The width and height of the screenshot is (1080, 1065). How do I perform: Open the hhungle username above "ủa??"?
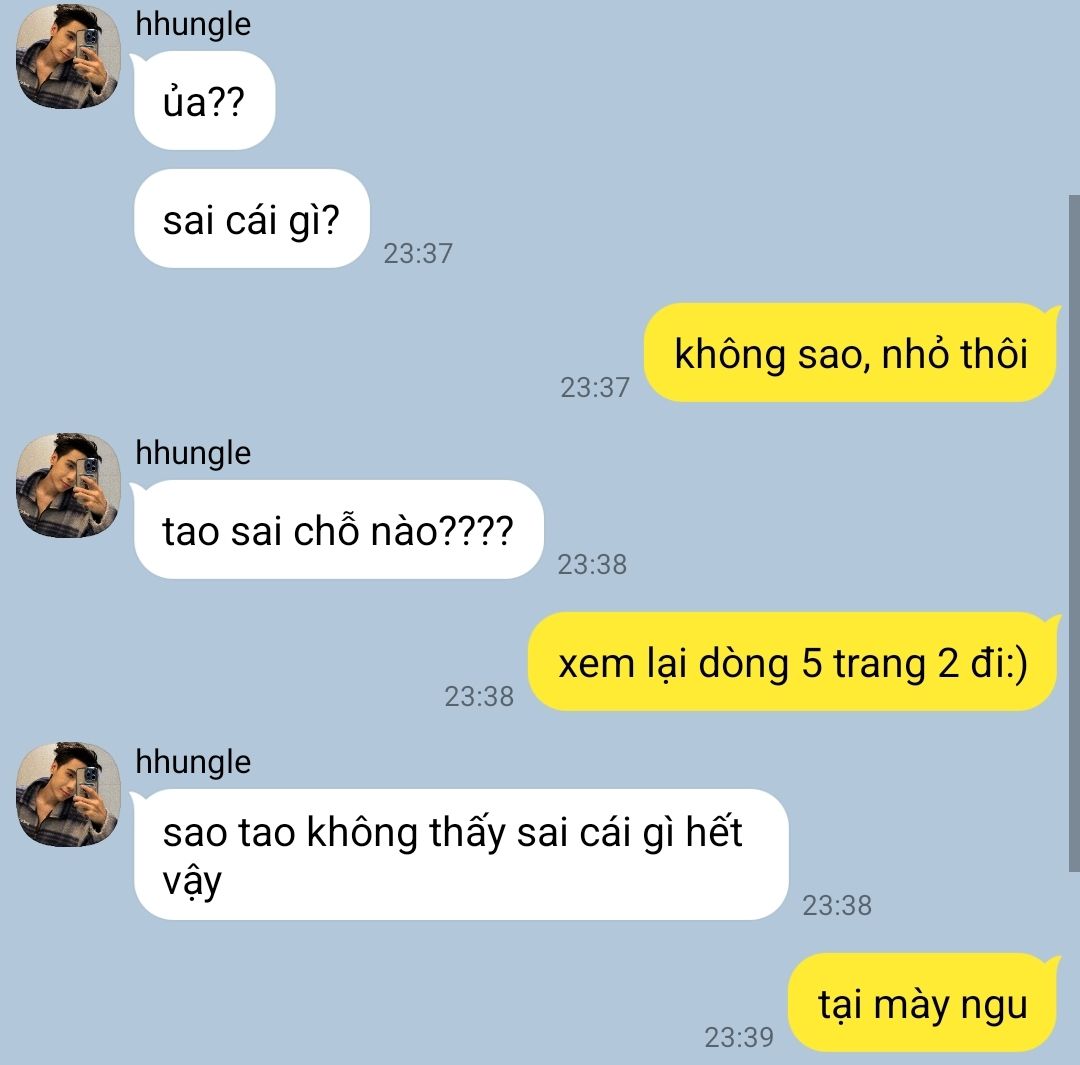[193, 25]
